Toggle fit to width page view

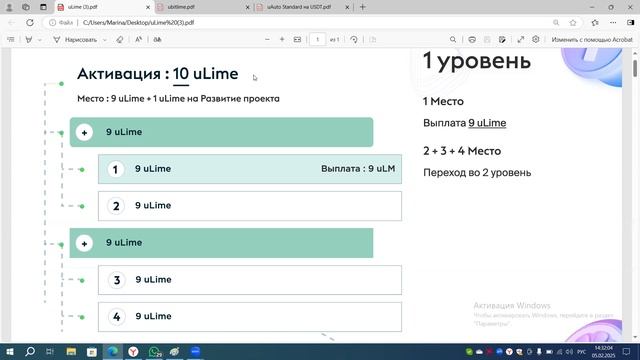click(297, 40)
